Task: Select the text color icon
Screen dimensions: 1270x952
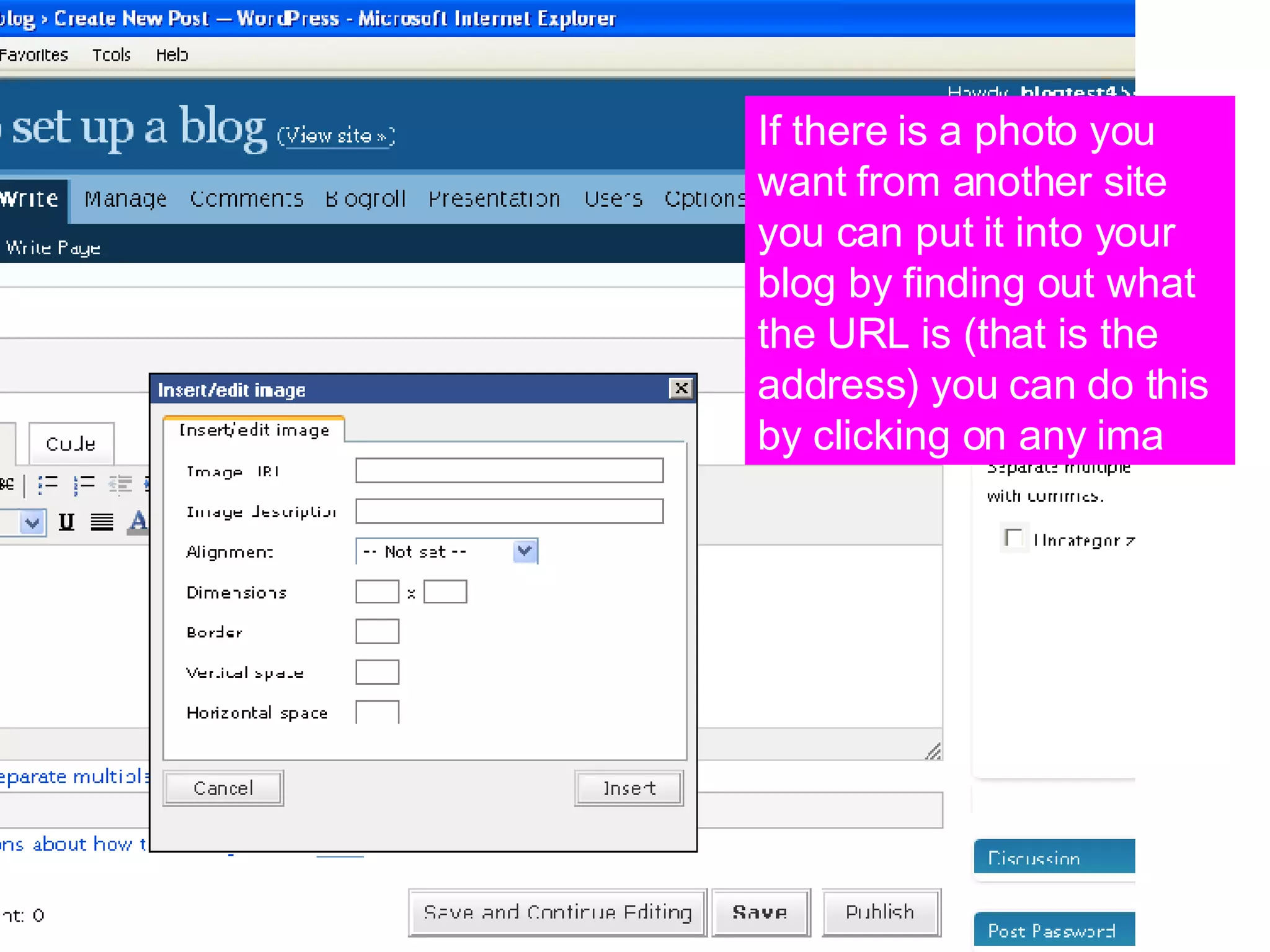Action: tap(138, 522)
